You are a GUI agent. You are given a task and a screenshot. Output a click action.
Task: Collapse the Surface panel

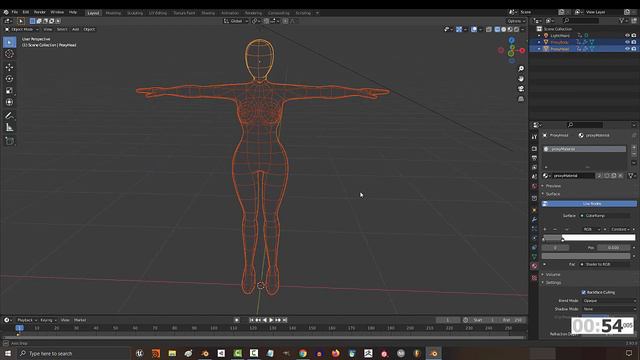(552, 194)
